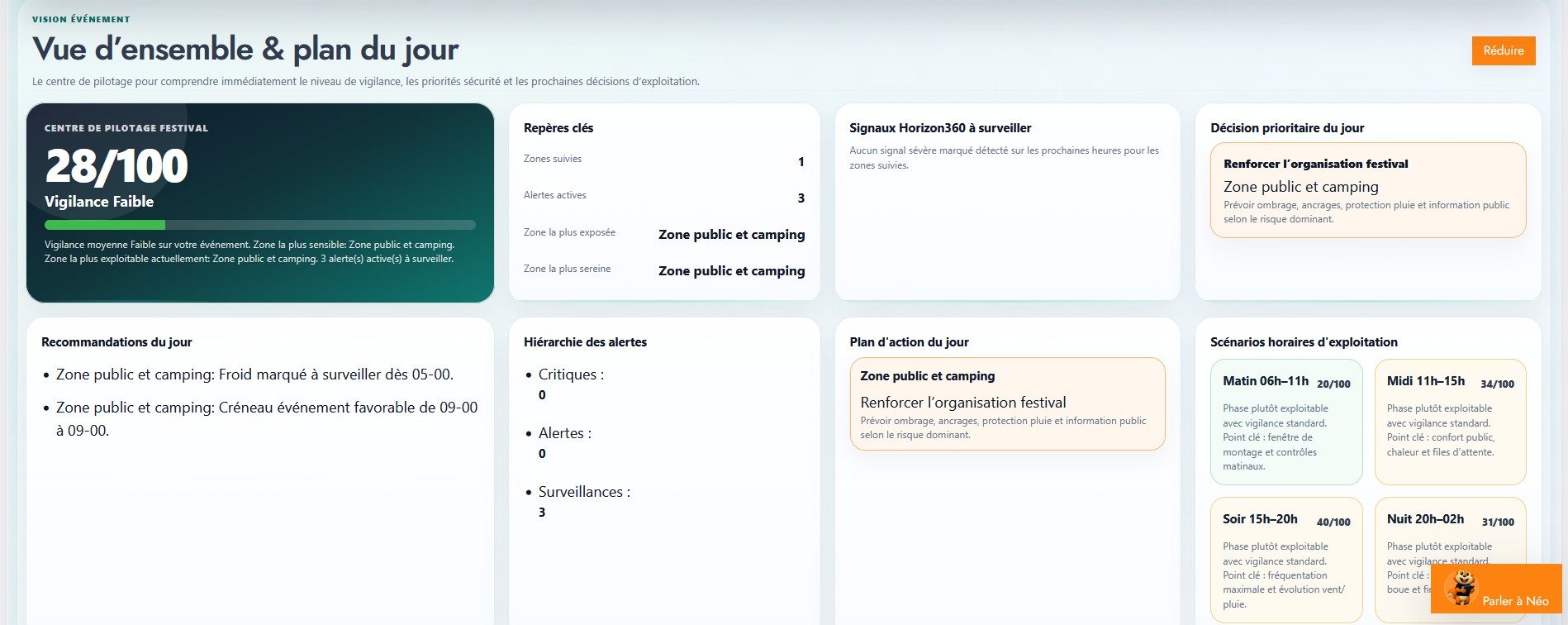Click the Alertes actives count
1568x625 pixels.
tap(801, 198)
